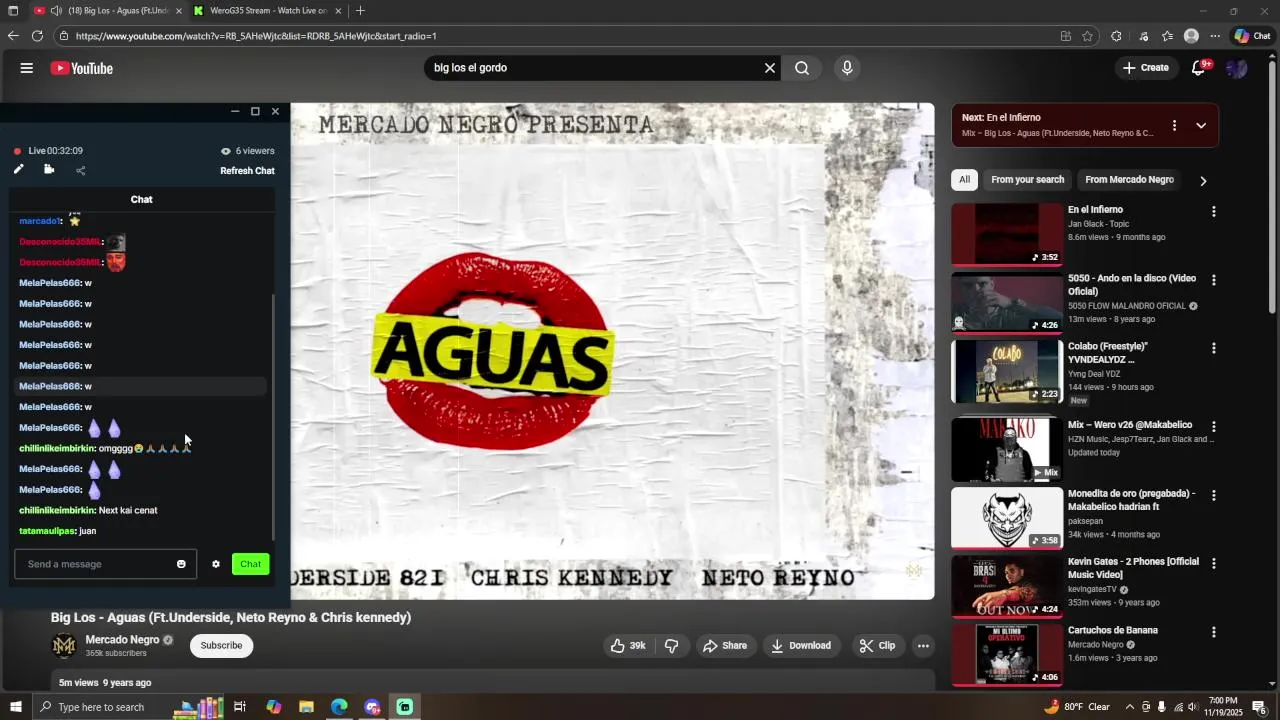Open YouTube notifications bell
This screenshot has width=1280, height=720.
(x=1198, y=68)
